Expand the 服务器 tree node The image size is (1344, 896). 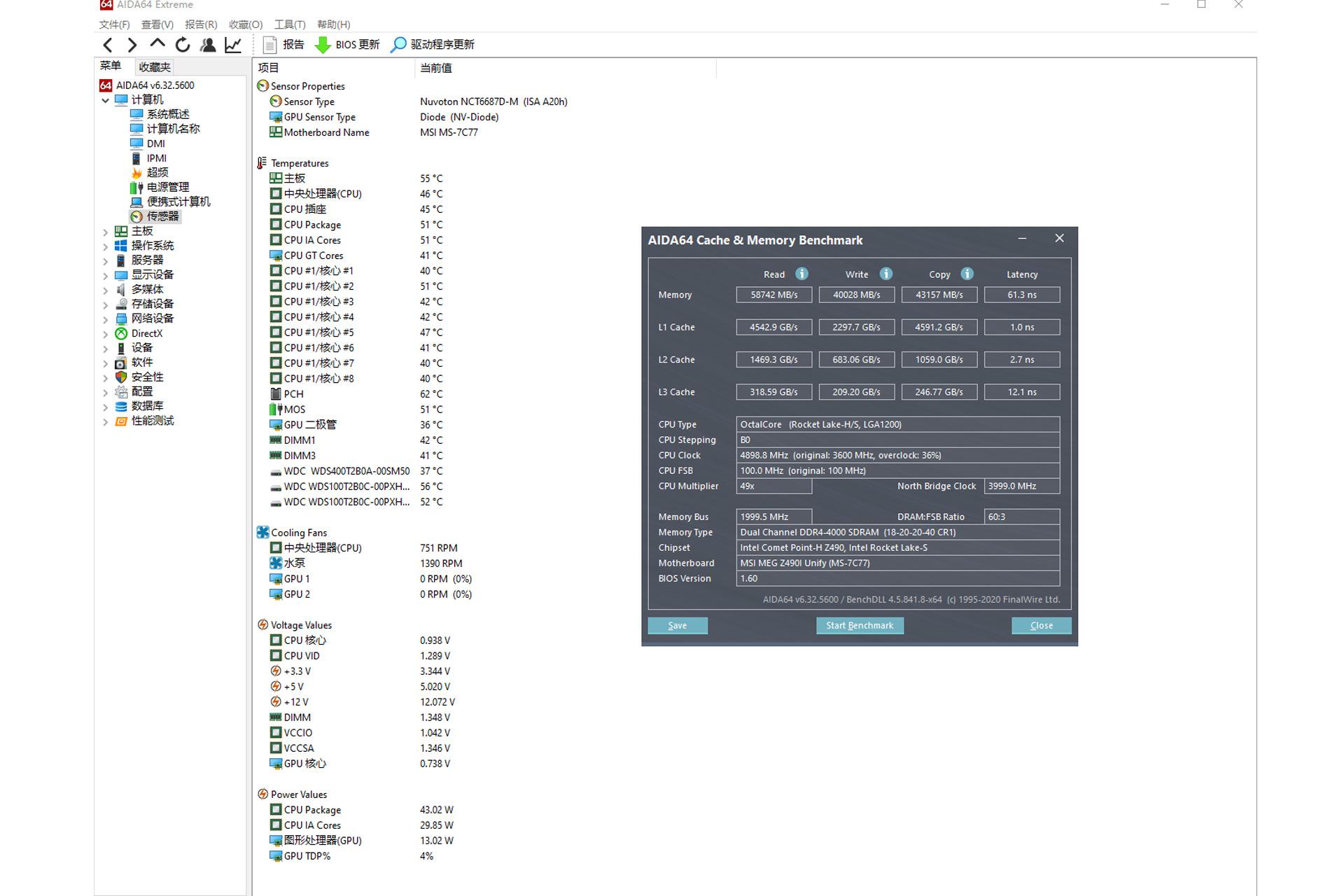click(x=105, y=260)
